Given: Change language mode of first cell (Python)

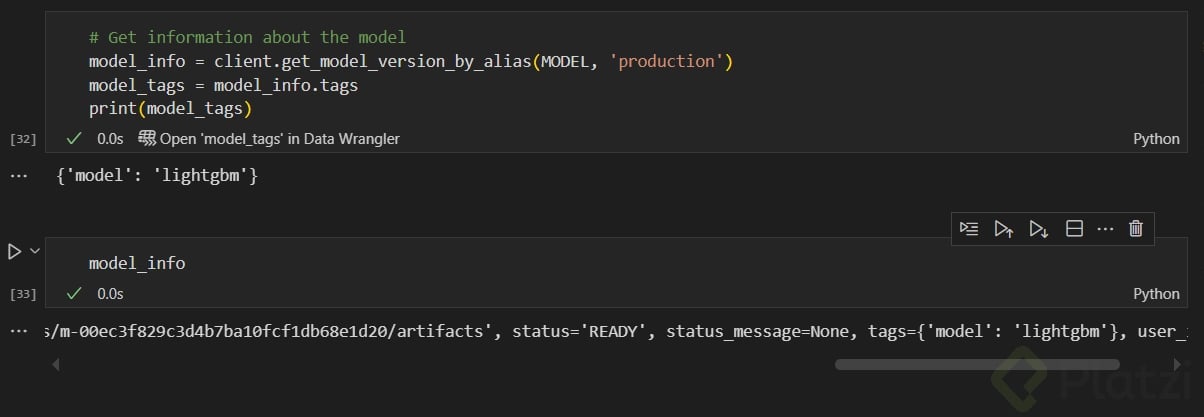Looking at the screenshot, I should pos(1156,139).
